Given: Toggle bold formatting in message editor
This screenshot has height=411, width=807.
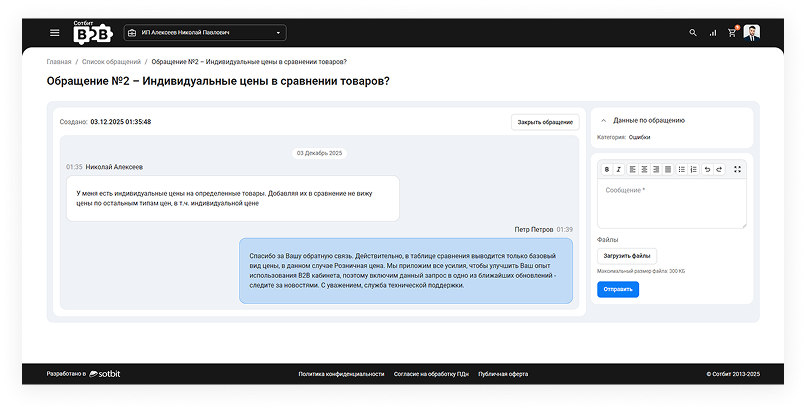Looking at the screenshot, I should pyautogui.click(x=605, y=169).
